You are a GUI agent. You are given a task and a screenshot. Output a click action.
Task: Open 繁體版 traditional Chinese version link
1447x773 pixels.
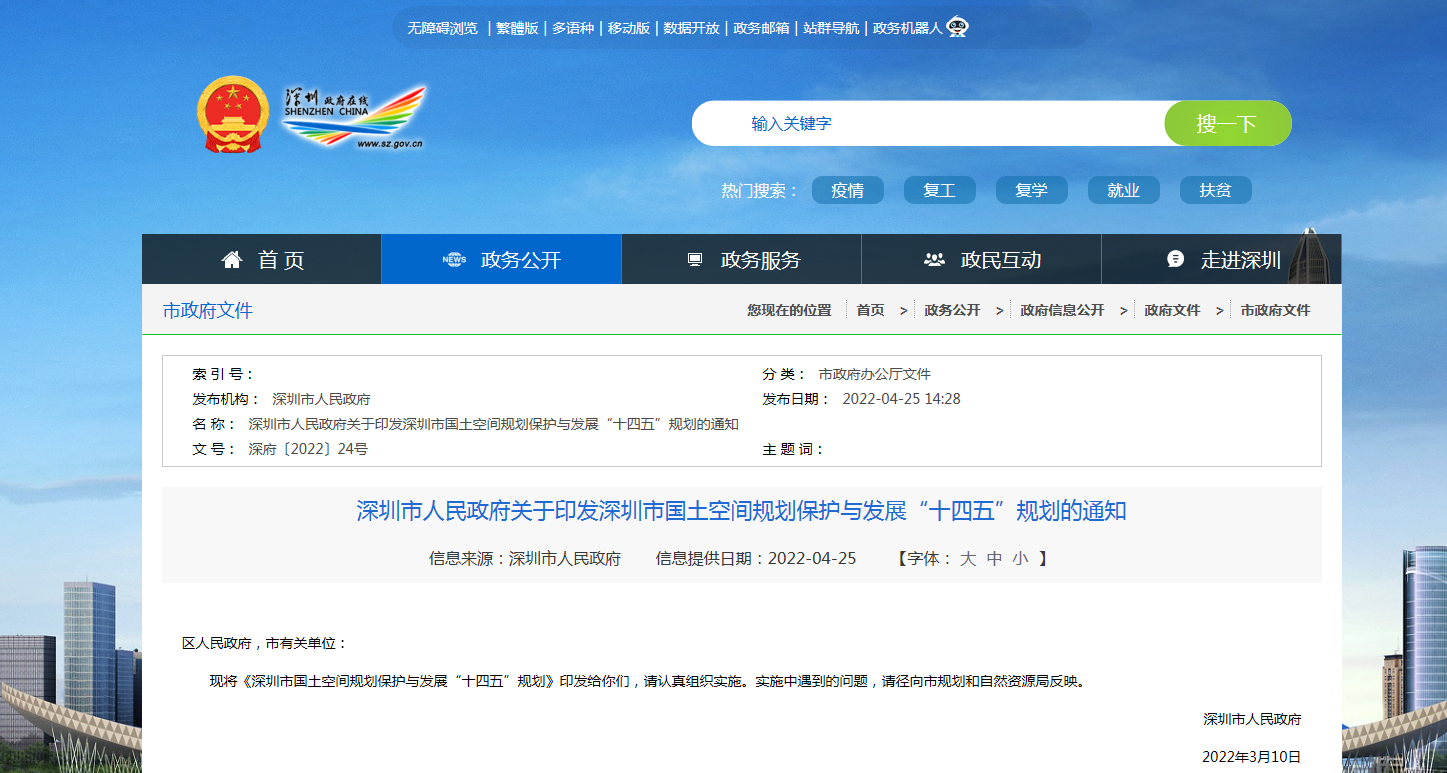pos(517,28)
